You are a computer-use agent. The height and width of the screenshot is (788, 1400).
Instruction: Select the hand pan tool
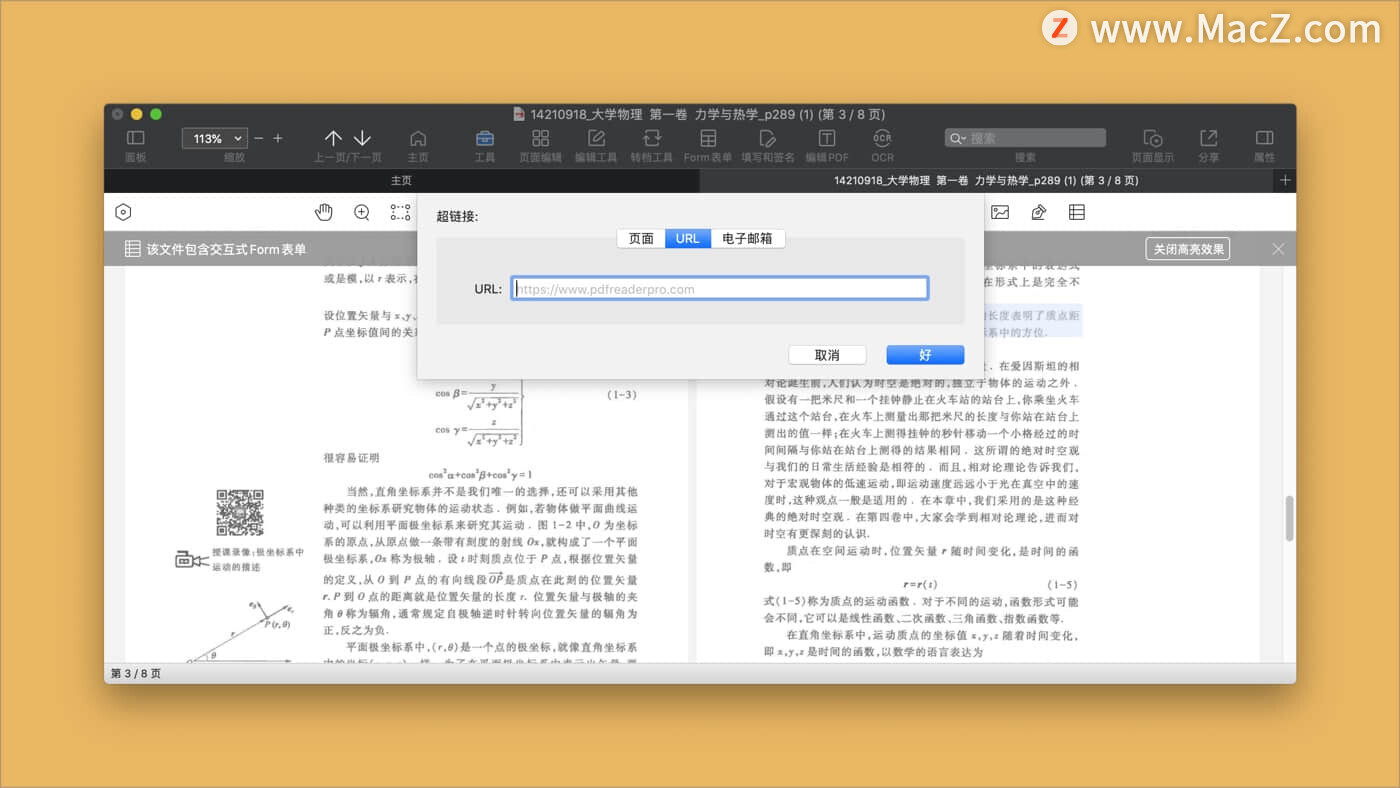[324, 212]
